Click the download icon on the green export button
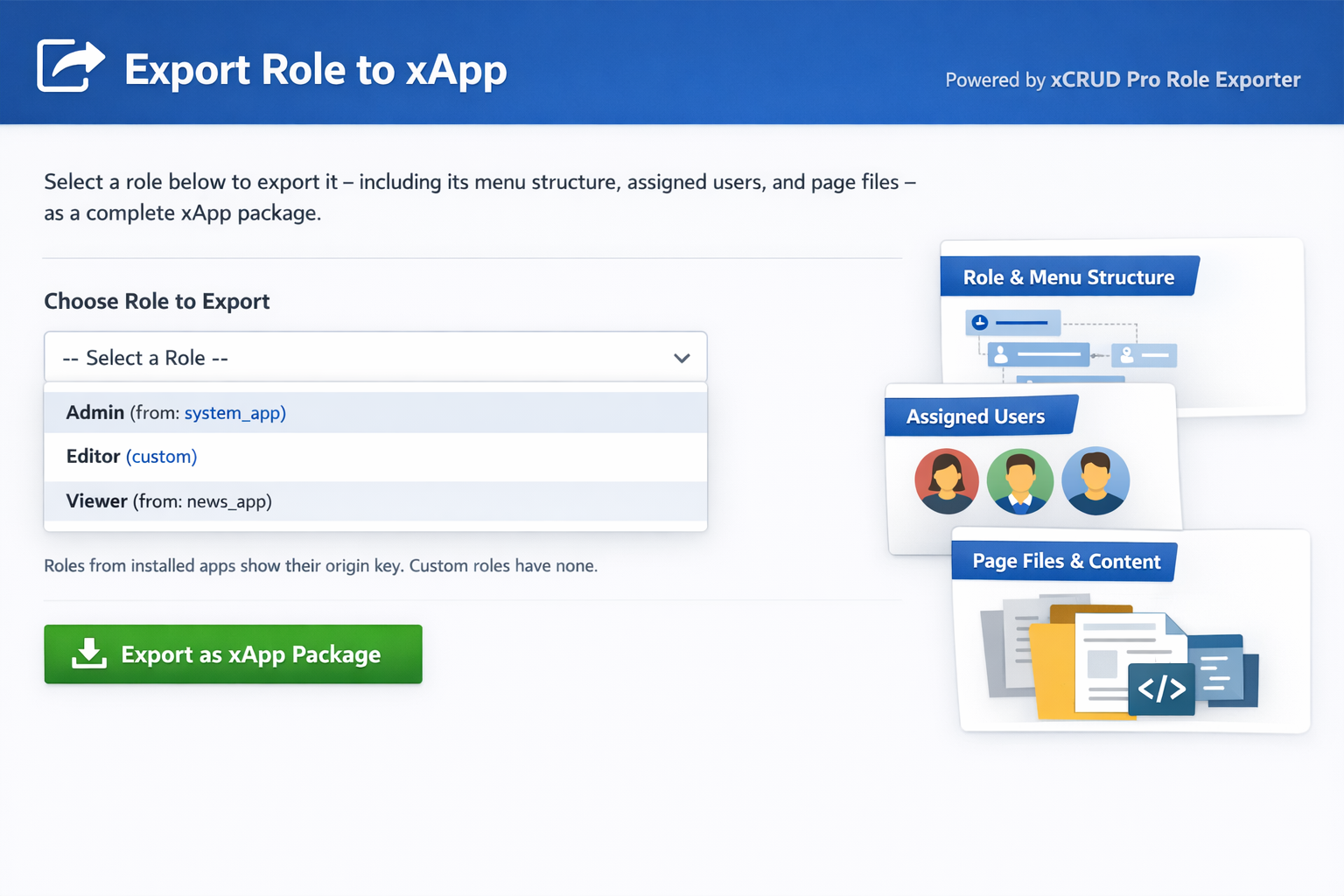1344x896 pixels. pos(90,654)
